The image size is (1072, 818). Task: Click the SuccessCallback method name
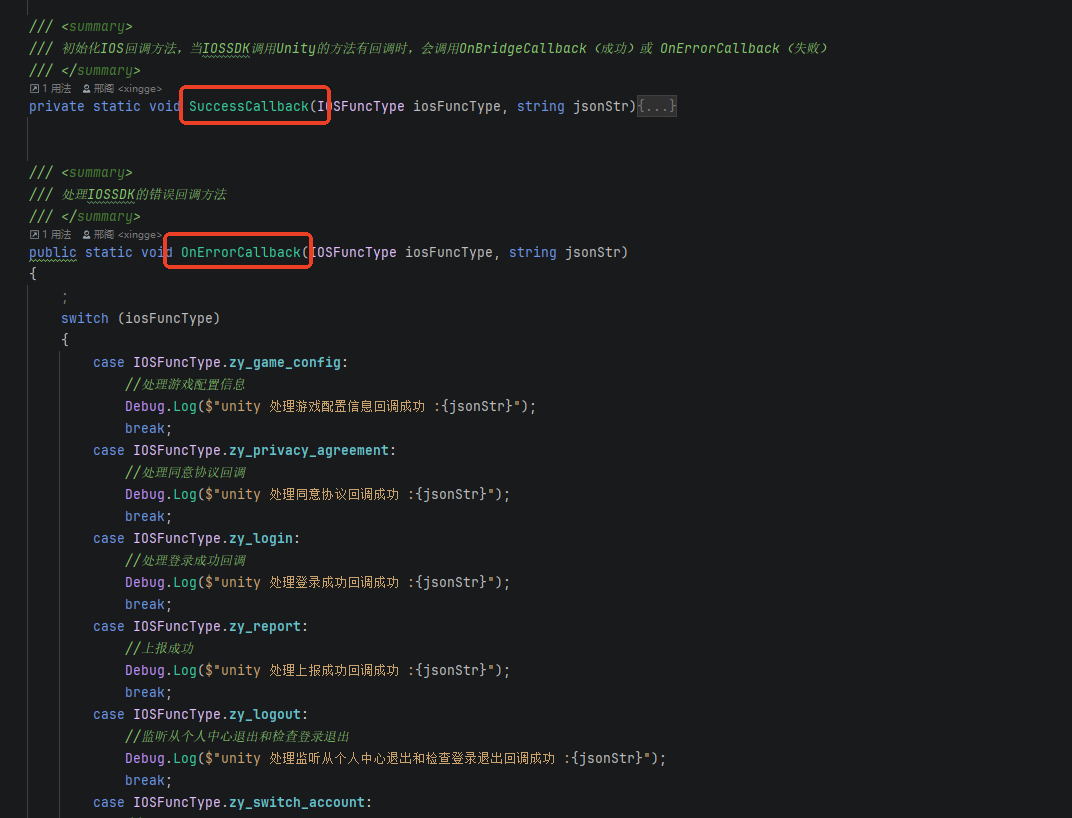[249, 106]
